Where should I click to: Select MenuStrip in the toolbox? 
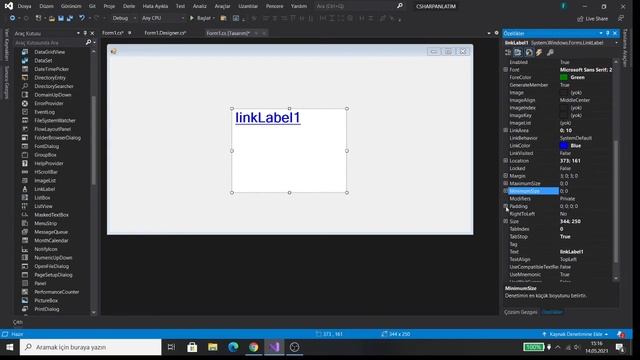[x=46, y=223]
